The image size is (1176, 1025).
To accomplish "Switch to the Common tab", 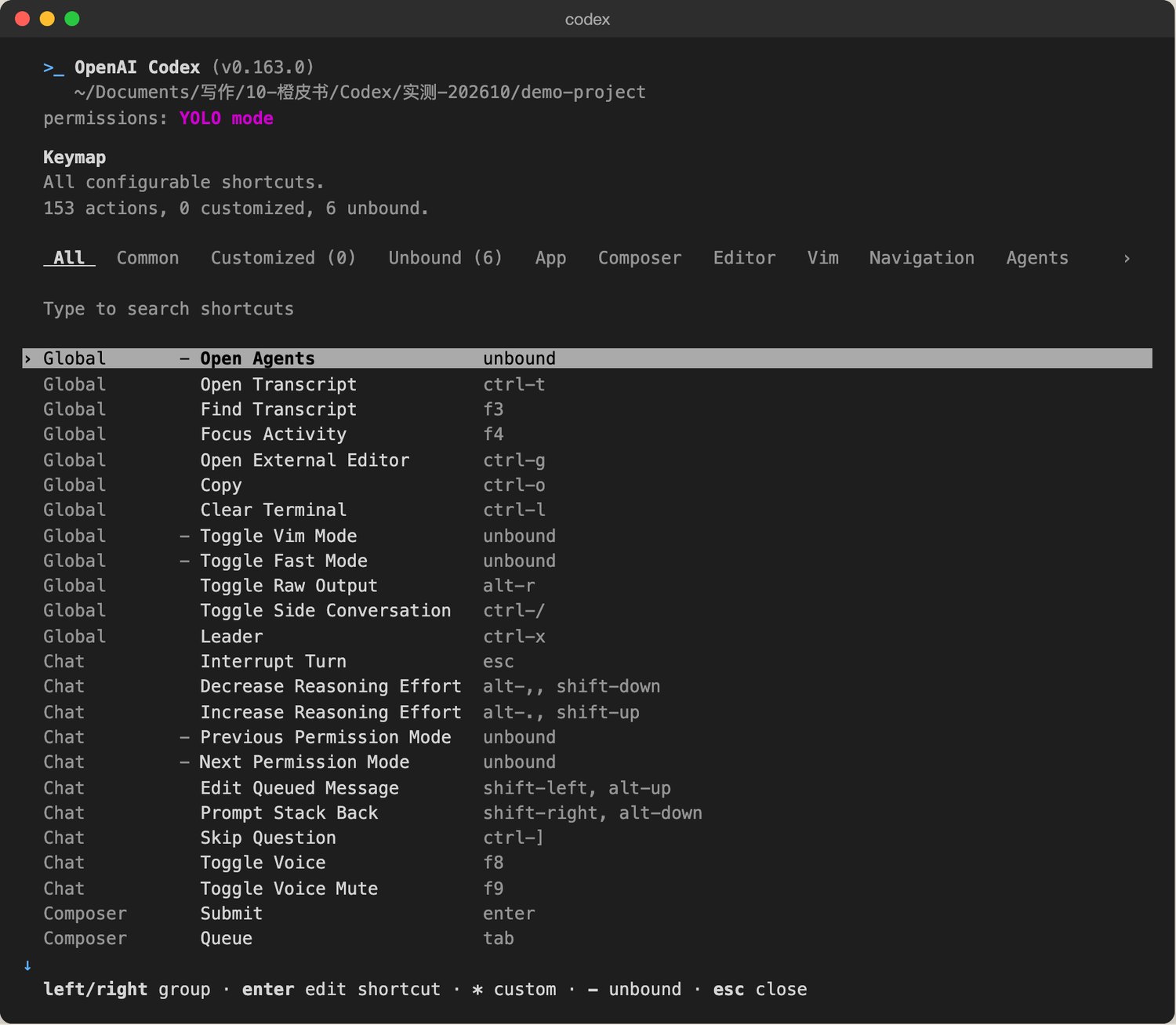I will tap(147, 258).
